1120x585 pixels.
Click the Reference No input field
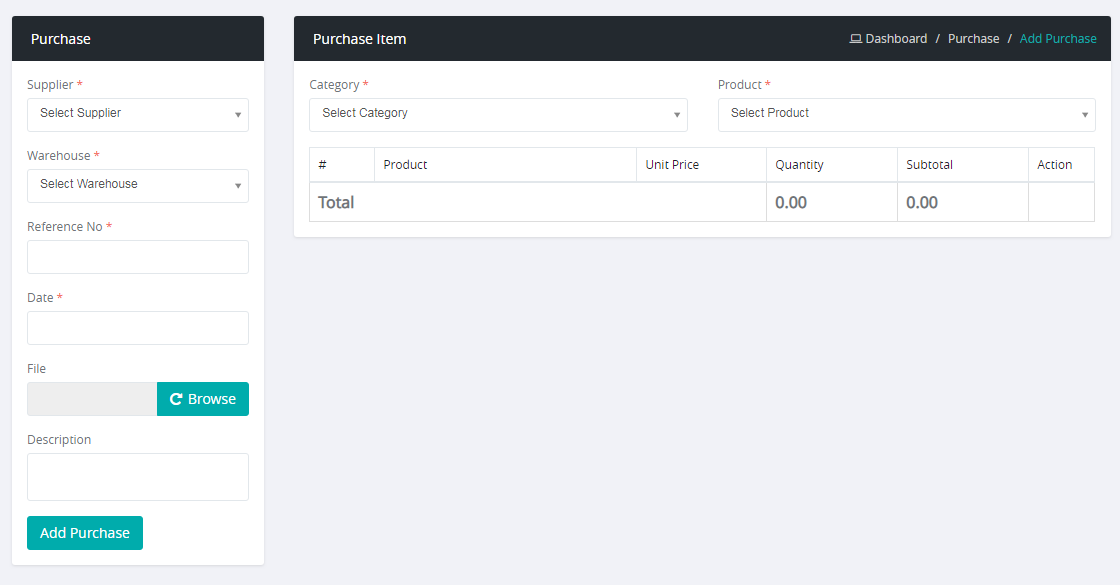[x=138, y=257]
